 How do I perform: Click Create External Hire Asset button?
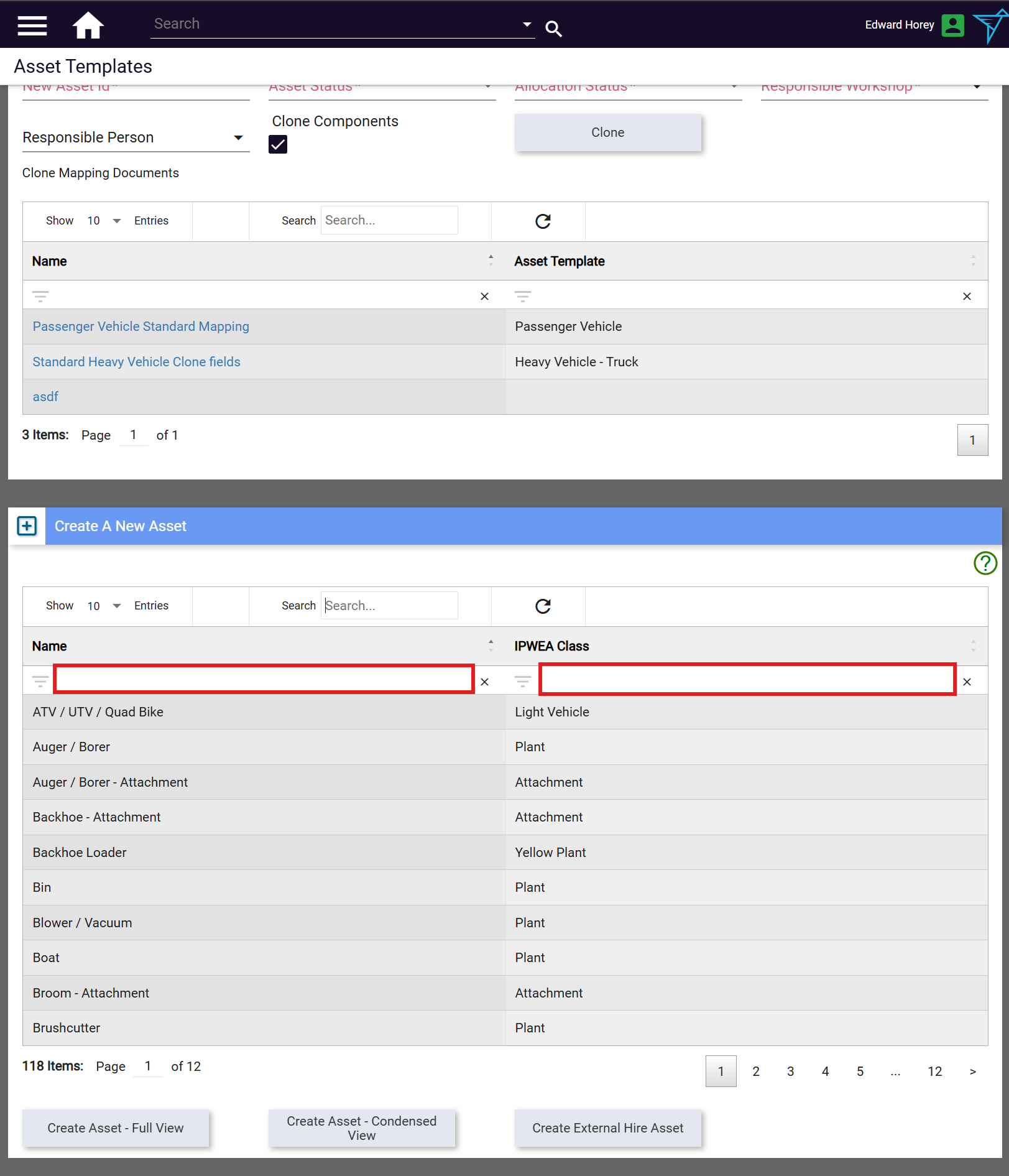pyautogui.click(x=607, y=1128)
